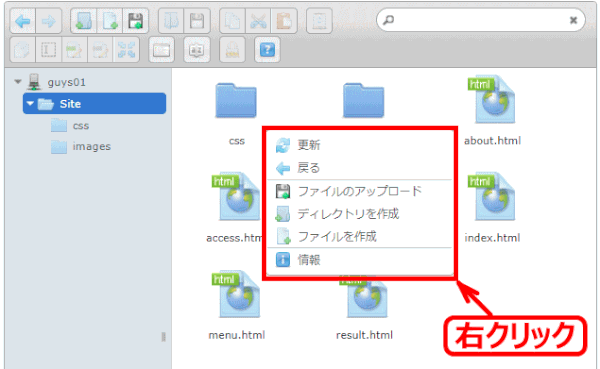Collapse the guys01 root tree arrow
Viewport: 600px width, 369px height.
[x=18, y=82]
